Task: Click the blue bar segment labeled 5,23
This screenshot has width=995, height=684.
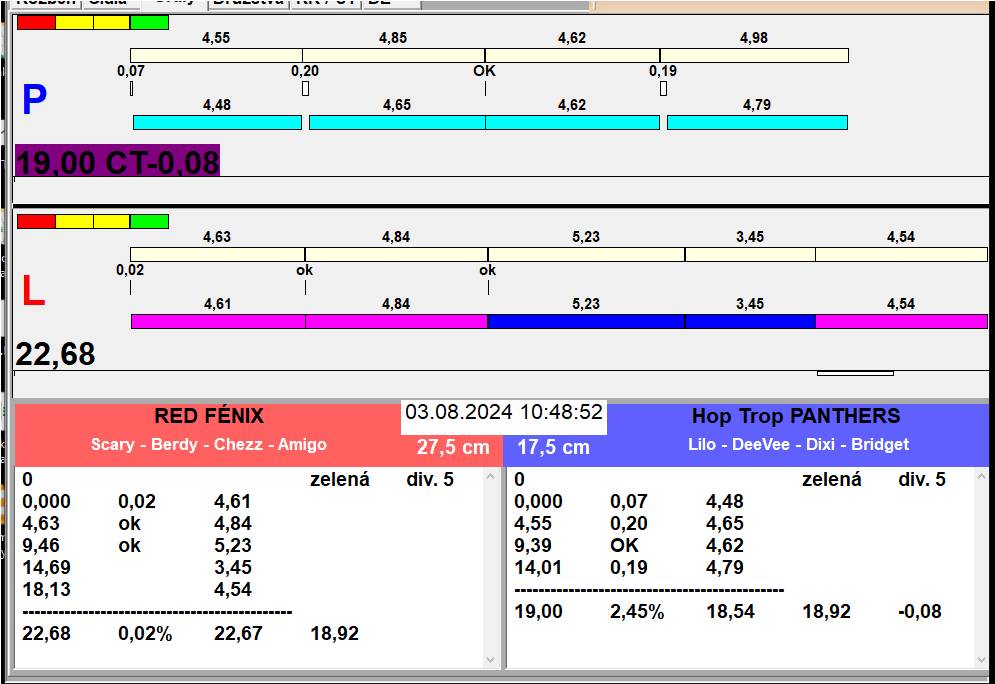Action: pyautogui.click(x=585, y=321)
